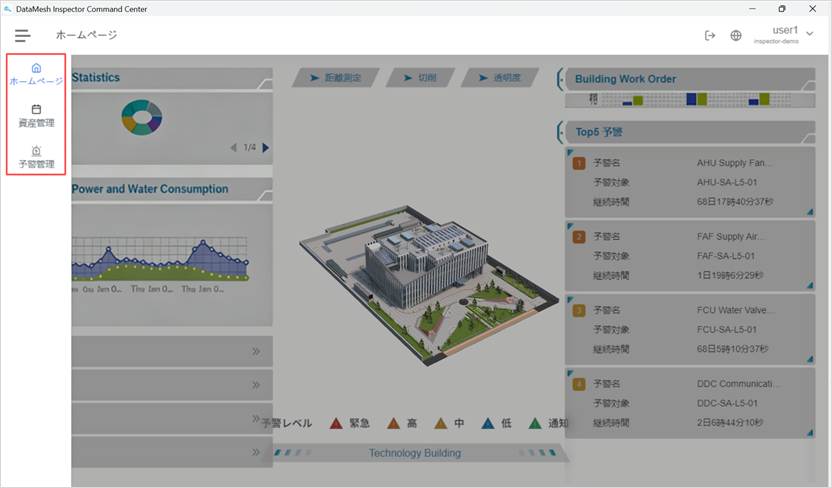The image size is (832, 488).
Task: Click the 低 blue triangle legend icon
Action: (x=486, y=423)
